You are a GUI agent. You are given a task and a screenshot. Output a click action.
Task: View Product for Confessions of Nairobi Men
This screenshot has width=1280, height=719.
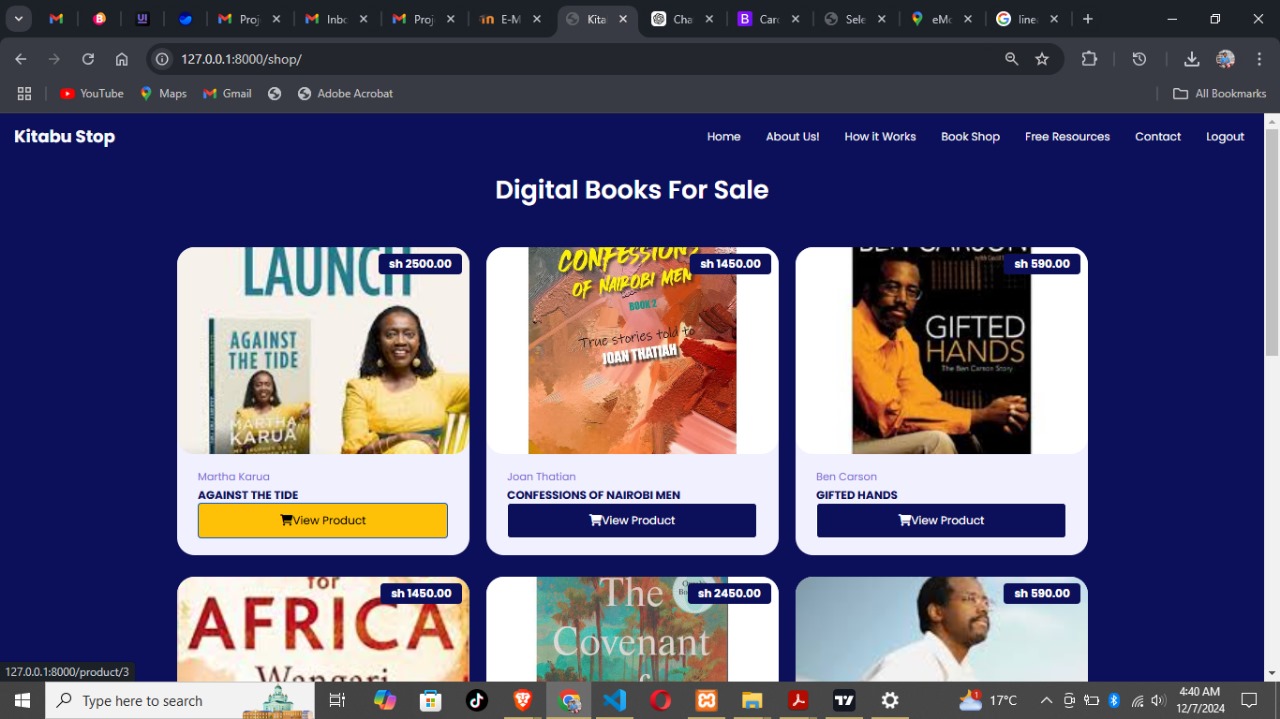[x=632, y=520]
